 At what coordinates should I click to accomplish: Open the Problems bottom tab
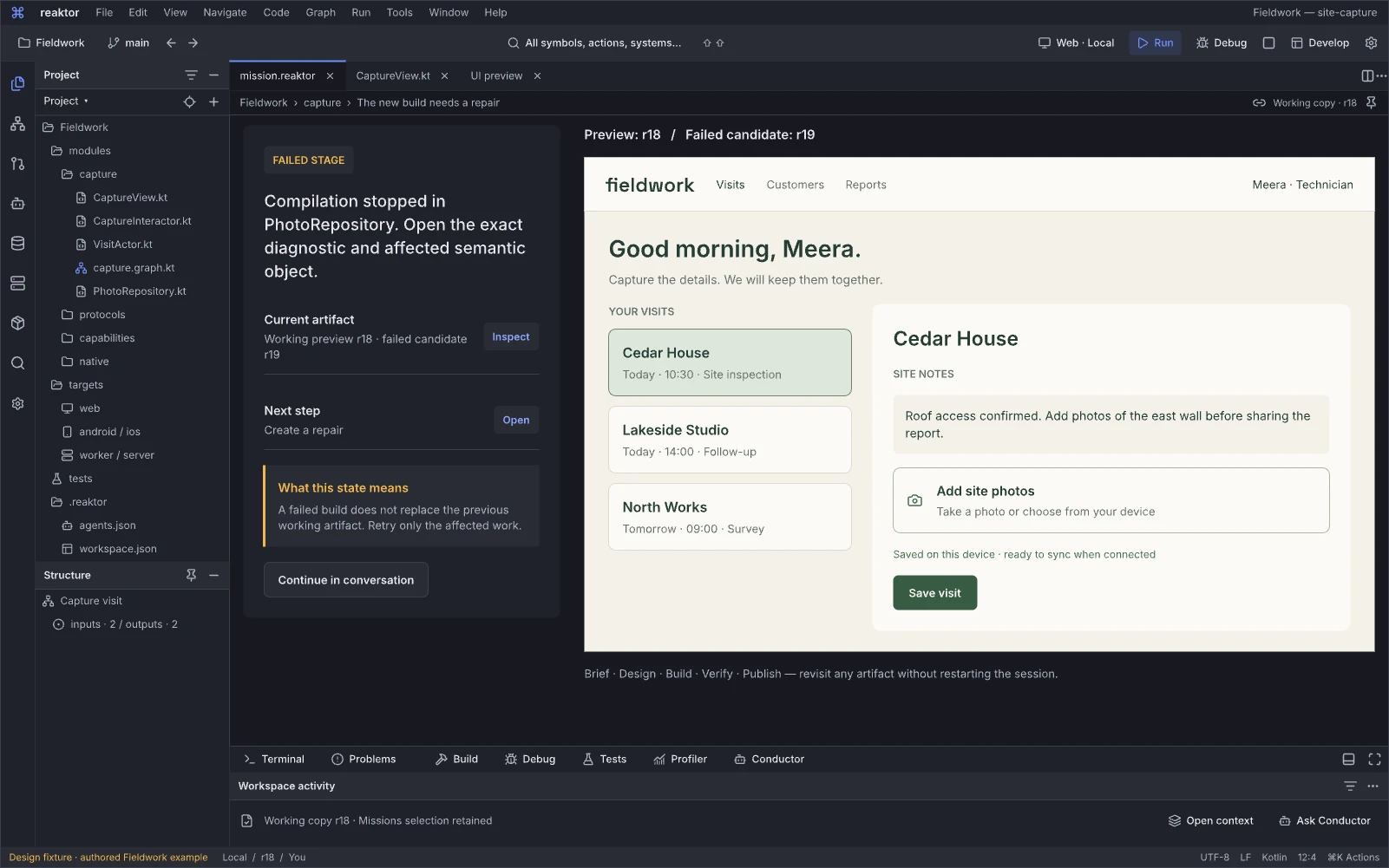(364, 759)
